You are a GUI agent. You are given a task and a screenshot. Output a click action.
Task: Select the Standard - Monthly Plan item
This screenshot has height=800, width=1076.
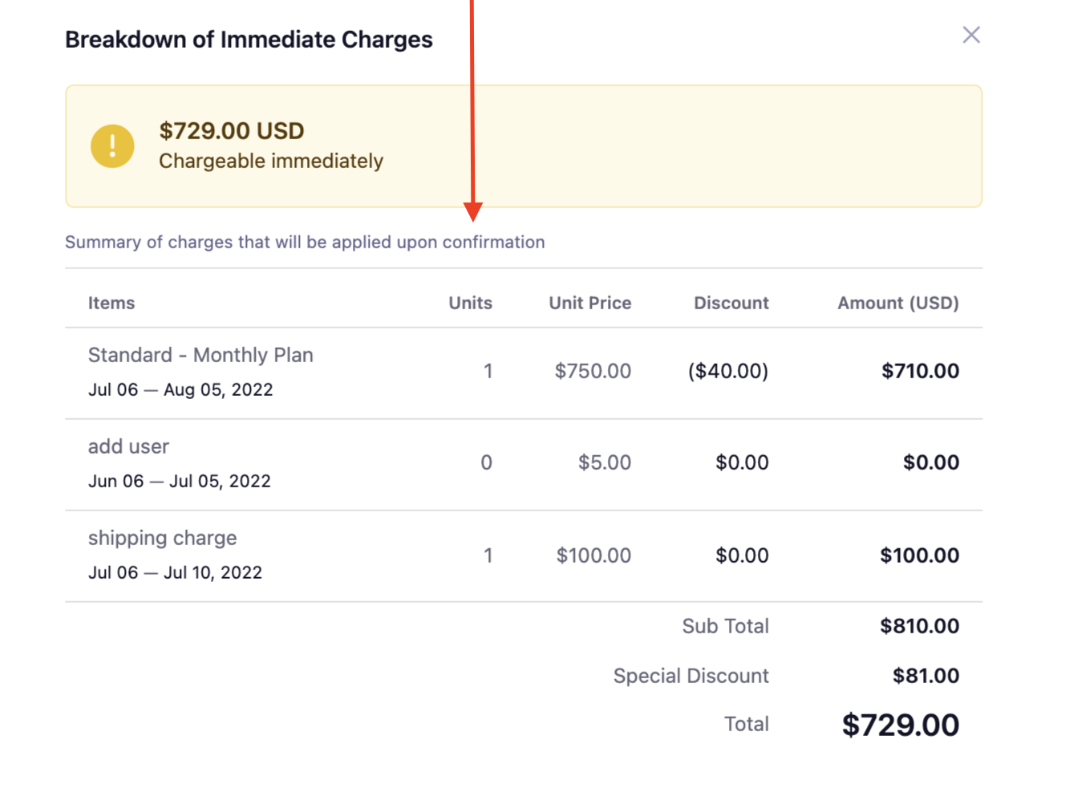point(200,355)
